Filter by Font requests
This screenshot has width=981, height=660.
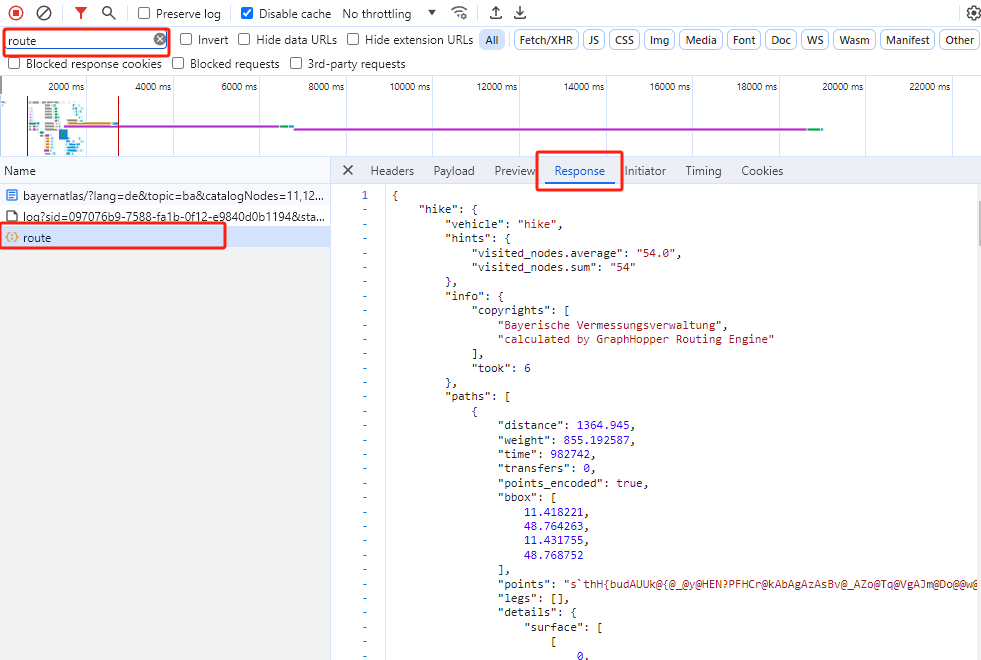(743, 40)
